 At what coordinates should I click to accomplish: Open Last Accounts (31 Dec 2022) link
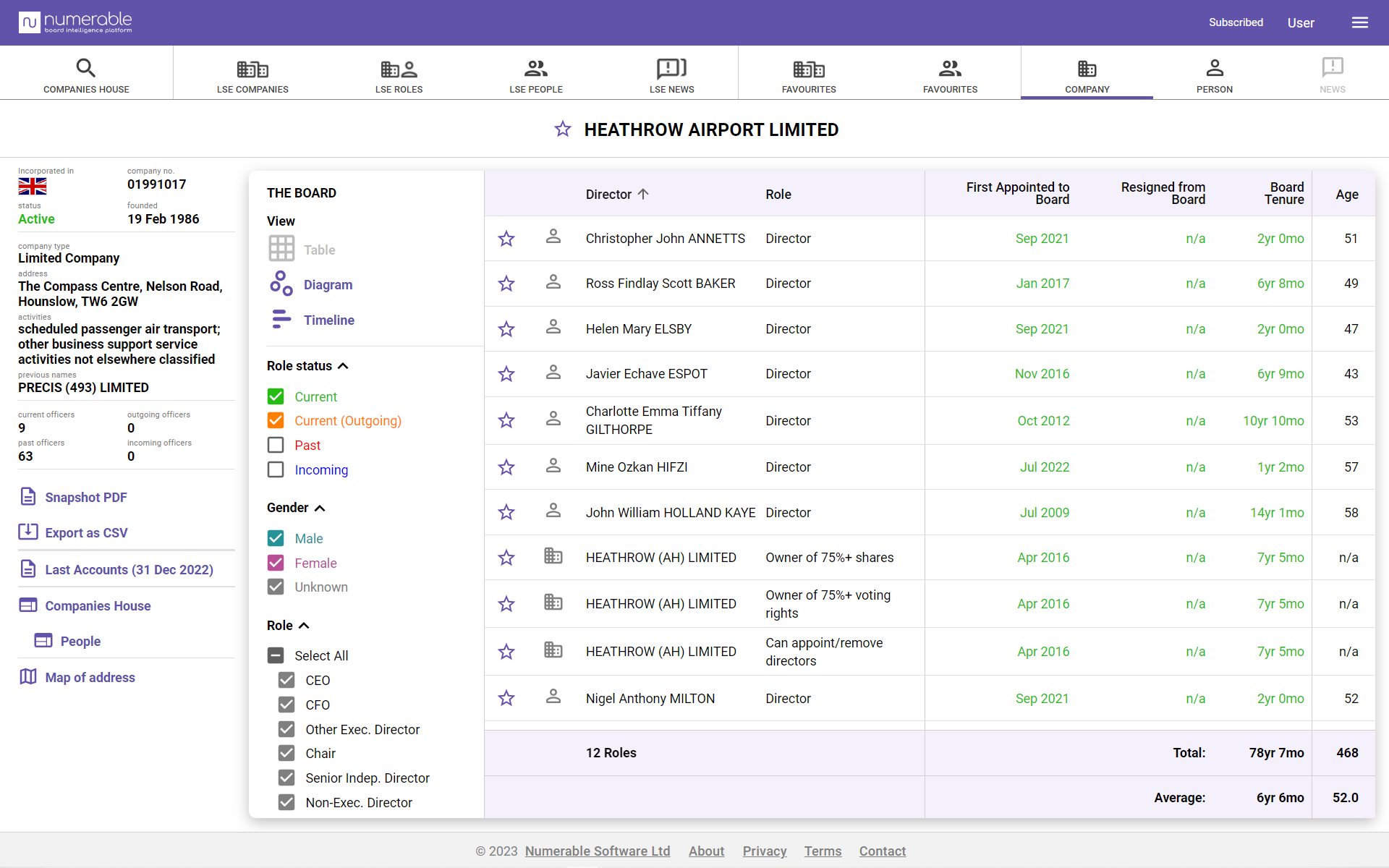pyautogui.click(x=129, y=569)
